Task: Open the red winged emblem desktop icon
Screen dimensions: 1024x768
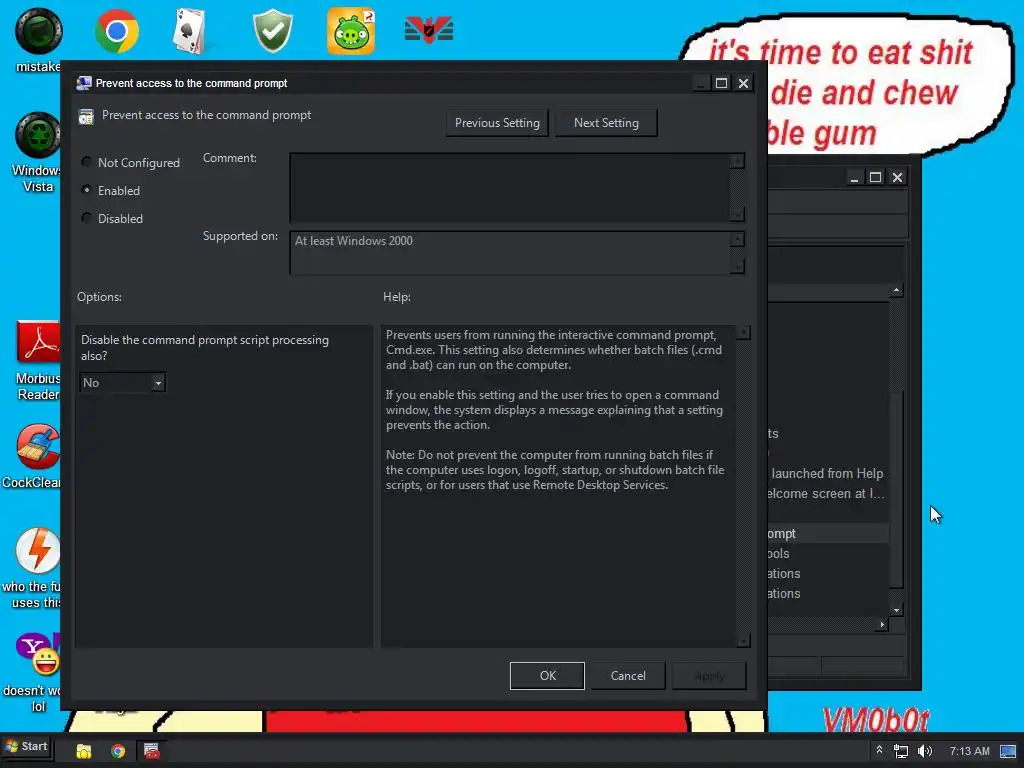Action: tap(428, 30)
